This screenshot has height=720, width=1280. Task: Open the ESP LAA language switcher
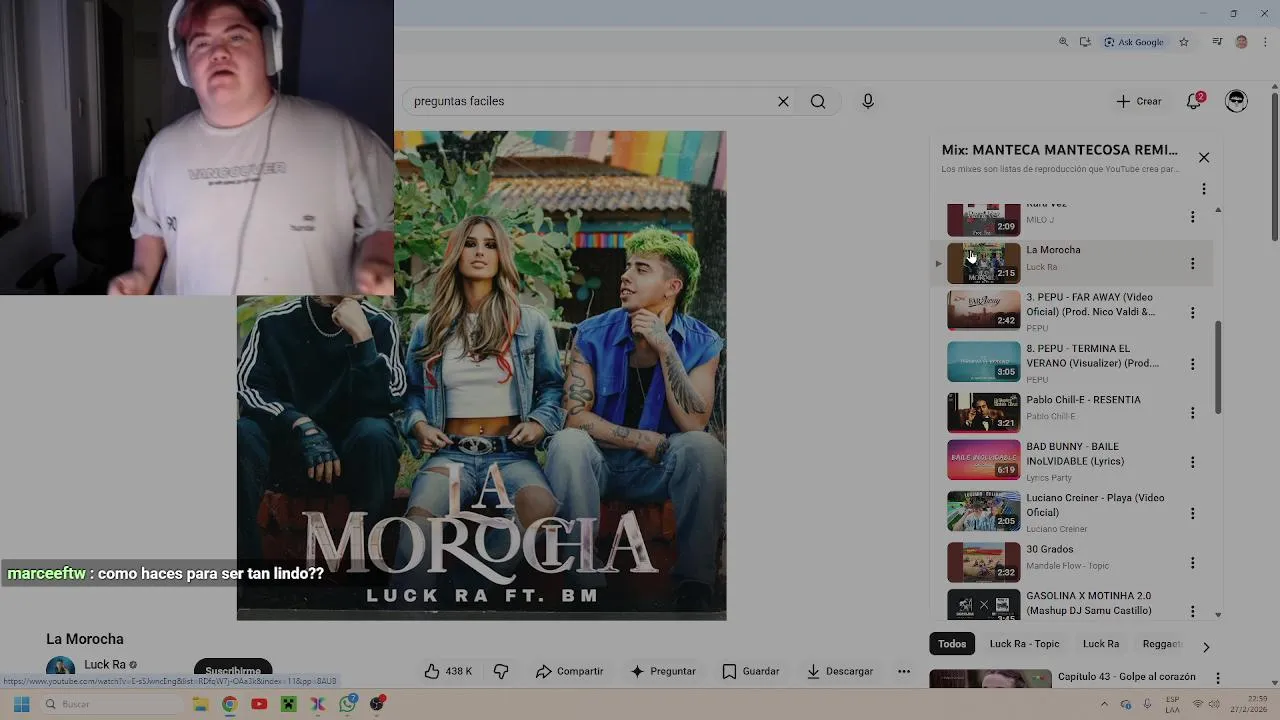pos(1172,704)
